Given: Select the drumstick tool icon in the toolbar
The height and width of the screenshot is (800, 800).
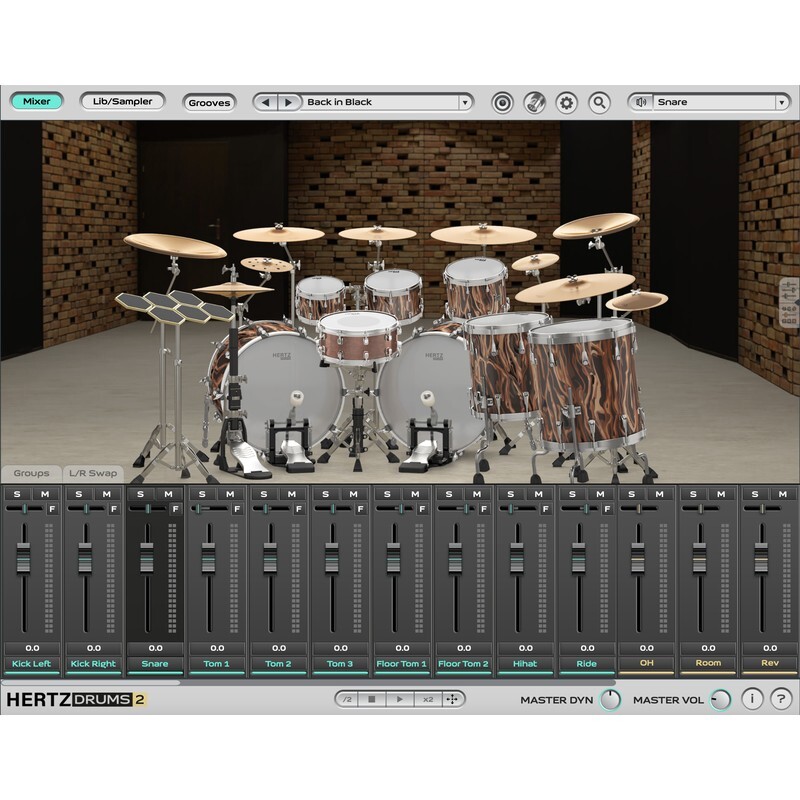Looking at the screenshot, I should pyautogui.click(x=536, y=100).
